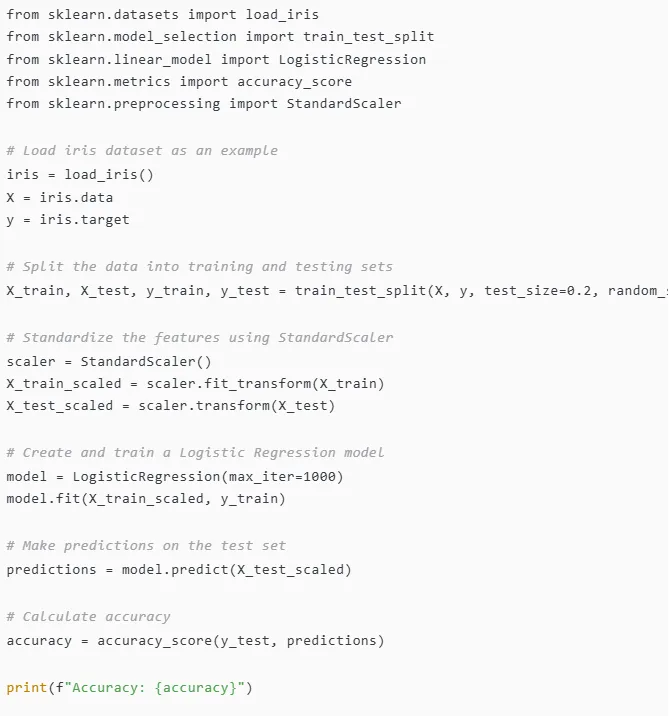Viewport: 672px width, 716px height.
Task: Click the iris = load_iris() line
Action: point(80,174)
